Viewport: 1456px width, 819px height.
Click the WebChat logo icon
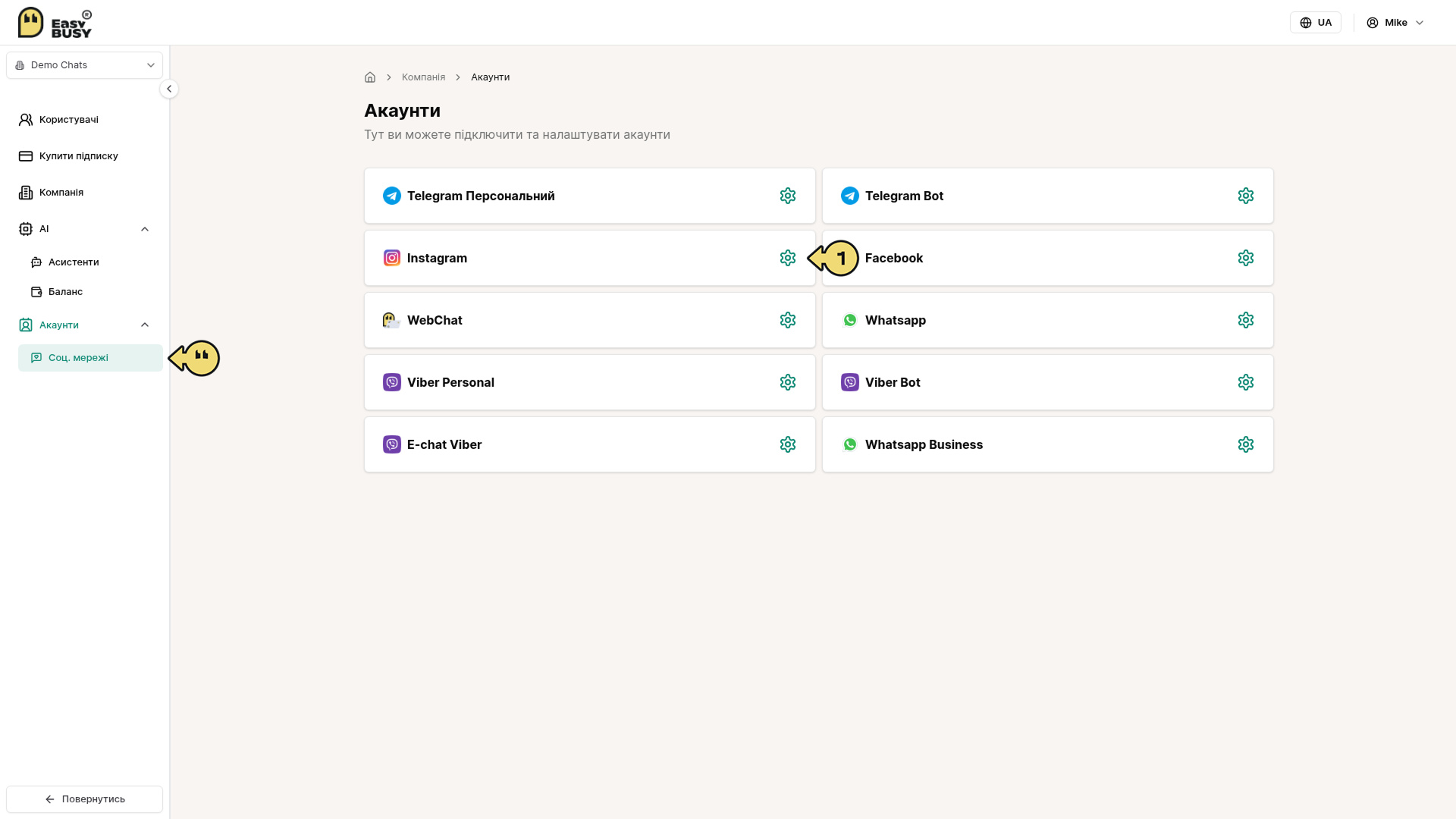[392, 320]
